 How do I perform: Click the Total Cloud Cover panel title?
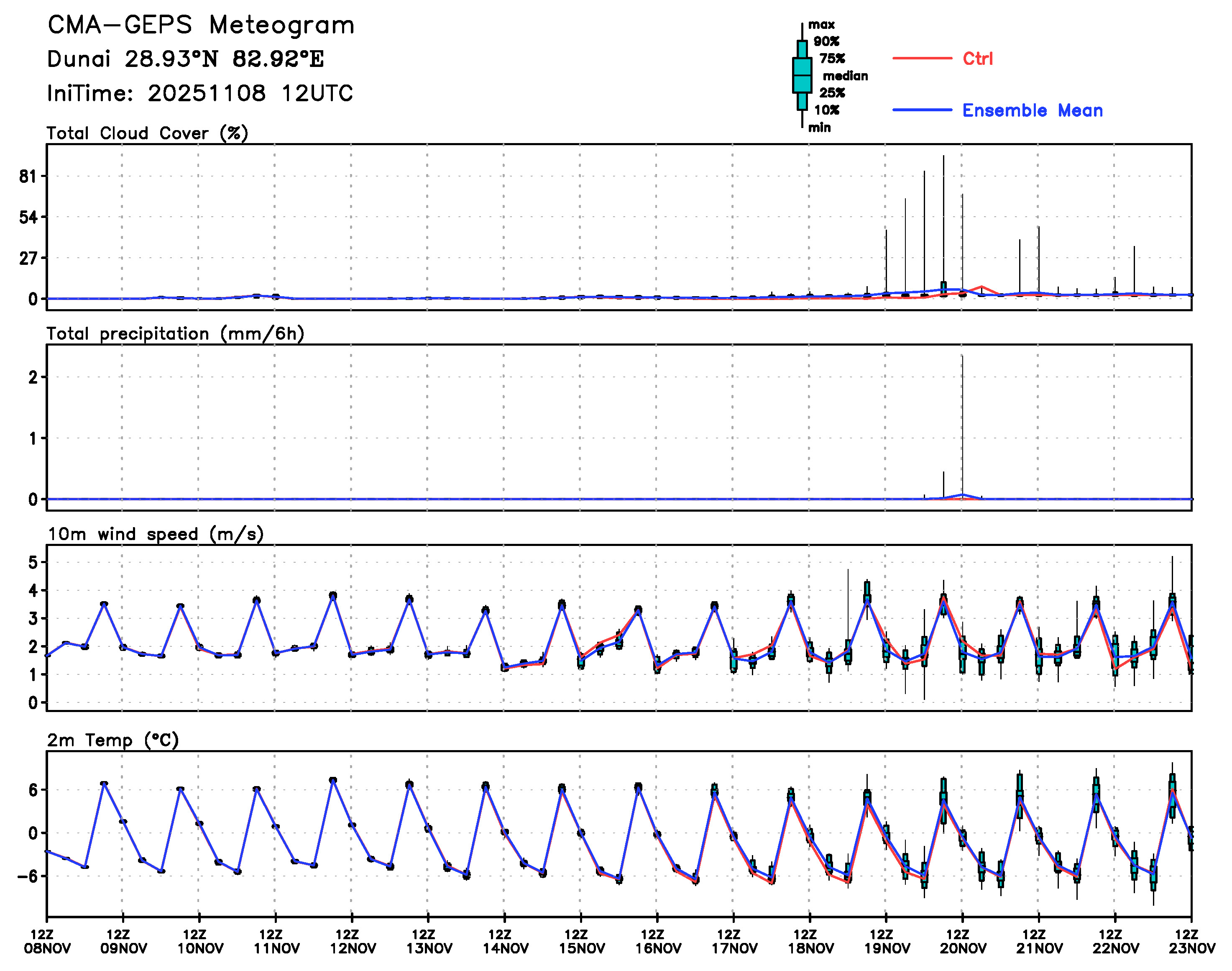tap(147, 133)
